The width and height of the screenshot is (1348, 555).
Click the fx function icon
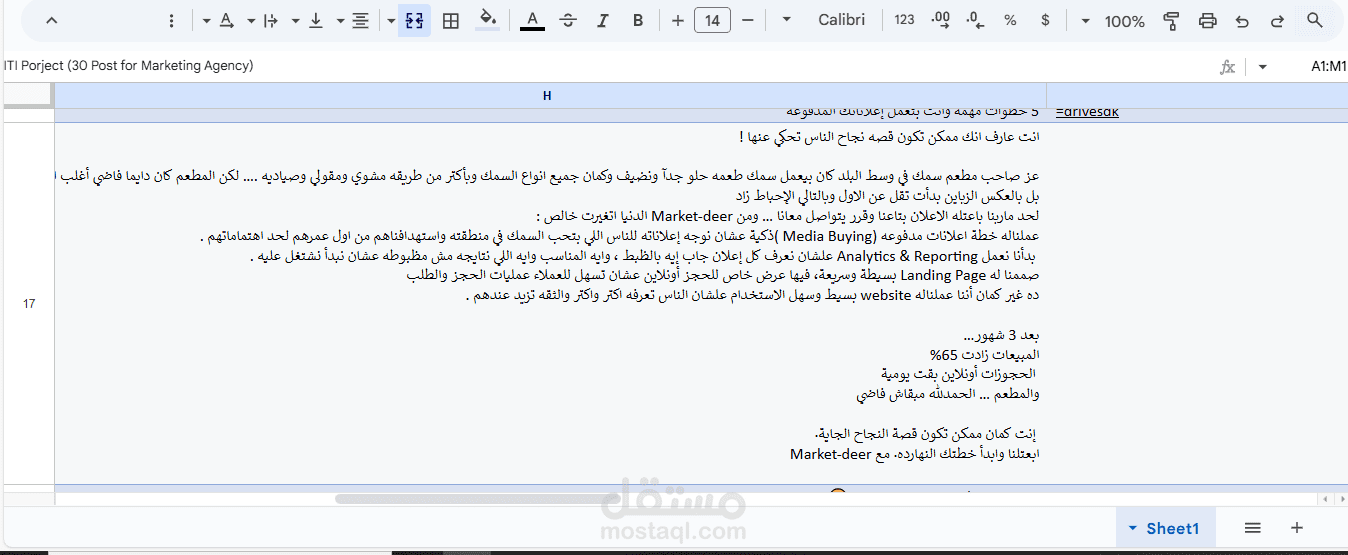[x=1228, y=67]
